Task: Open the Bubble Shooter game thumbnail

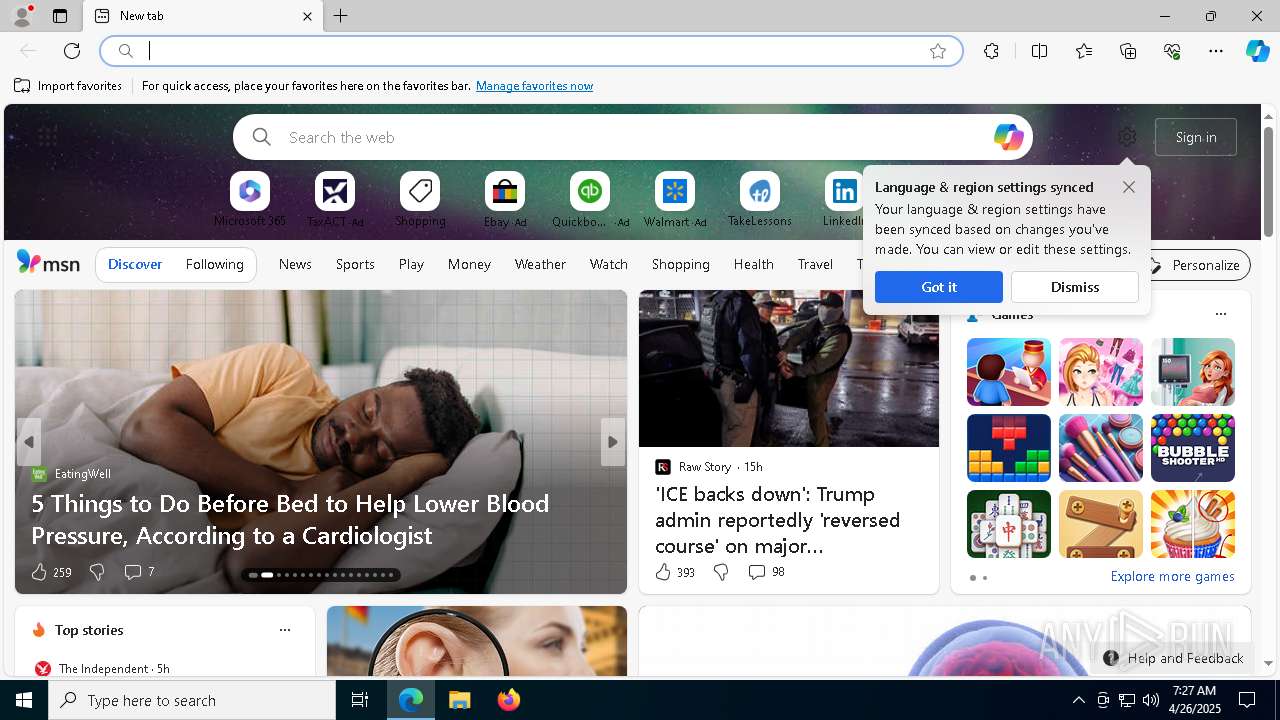Action: click(x=1193, y=448)
